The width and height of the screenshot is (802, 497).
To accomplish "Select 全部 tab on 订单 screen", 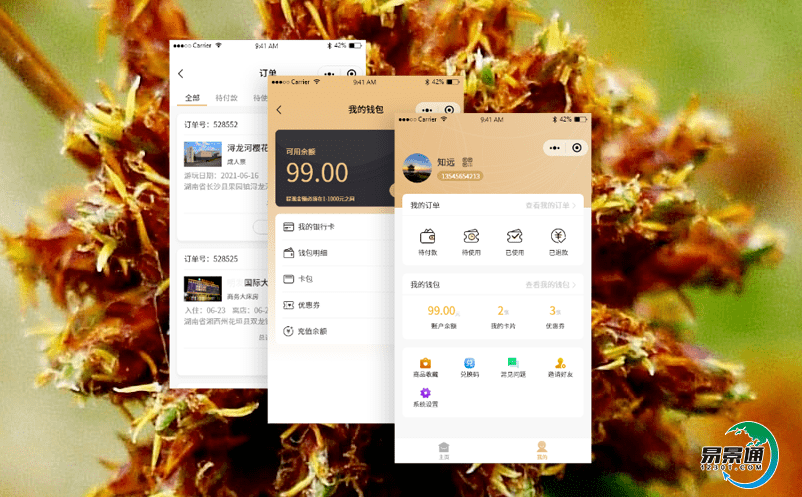I will point(192,98).
